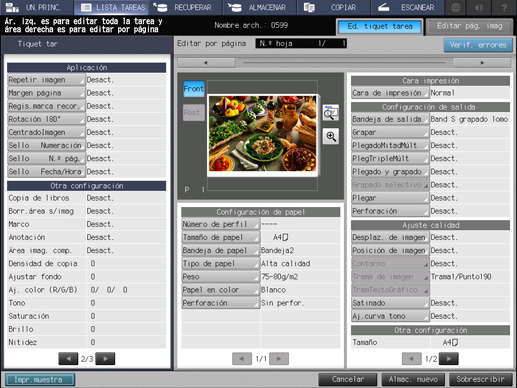Open the Regis. marca recor. setting
This screenshot has width=517, height=388.
(x=46, y=106)
